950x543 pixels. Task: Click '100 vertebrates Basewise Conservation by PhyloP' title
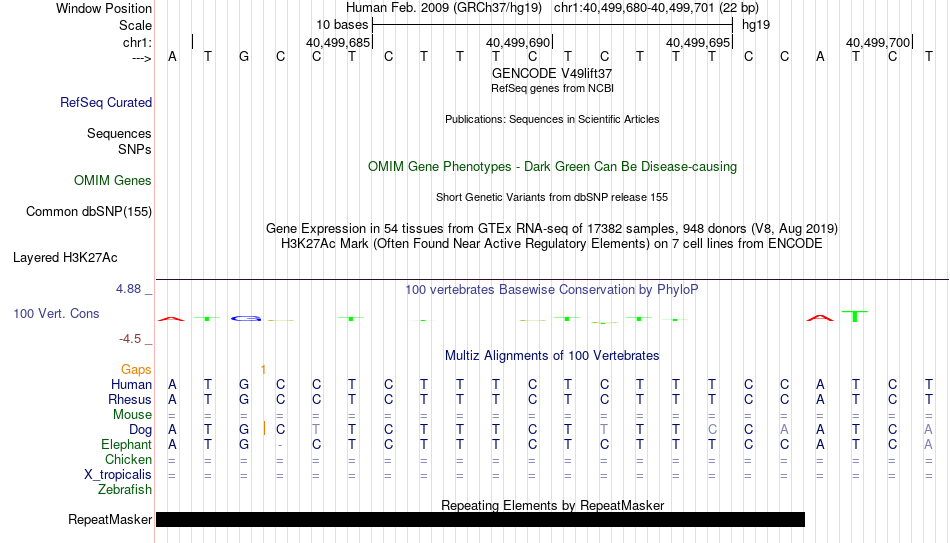[x=552, y=290]
